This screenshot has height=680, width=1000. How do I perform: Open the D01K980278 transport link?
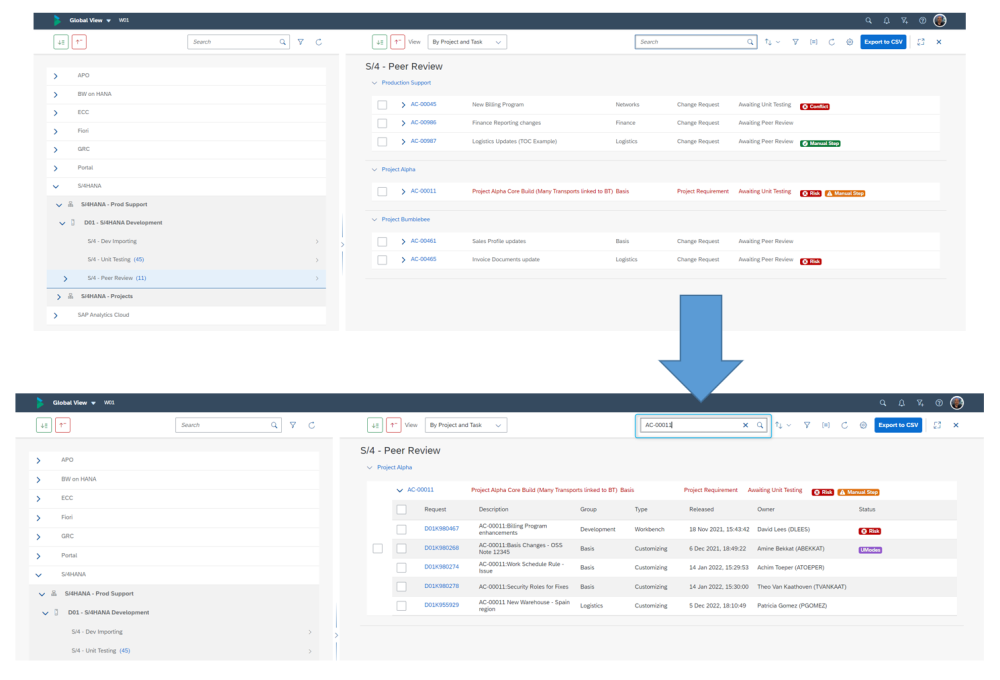tap(441, 586)
